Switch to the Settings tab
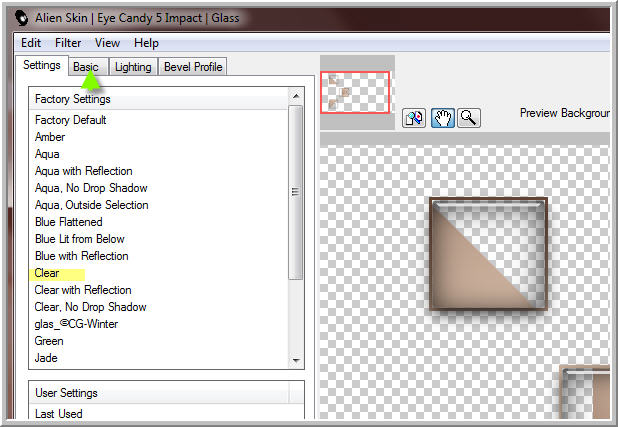 click(x=42, y=65)
